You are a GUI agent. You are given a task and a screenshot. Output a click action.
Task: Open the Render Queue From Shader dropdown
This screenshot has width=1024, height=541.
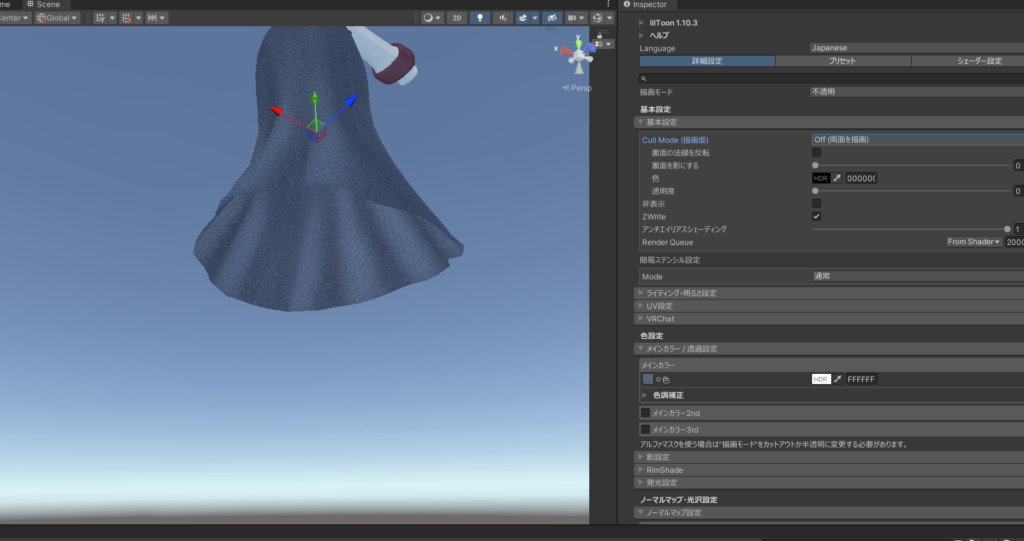click(974, 242)
